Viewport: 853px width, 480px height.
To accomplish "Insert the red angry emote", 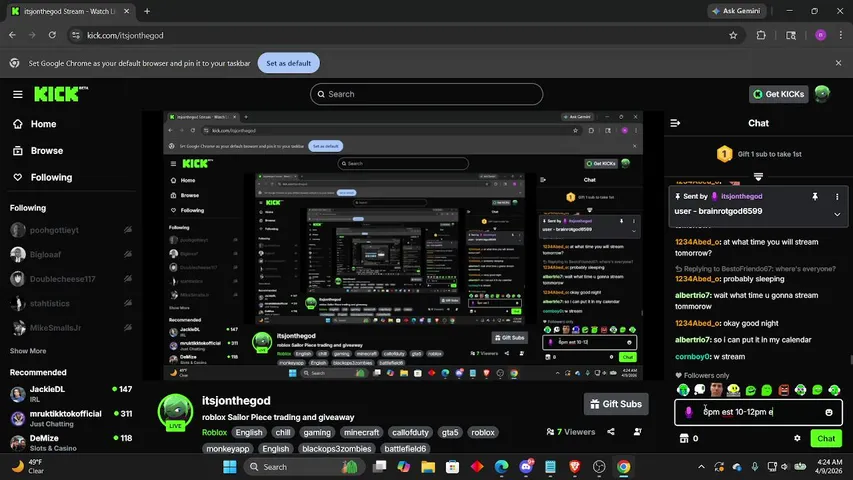I will click(783, 390).
